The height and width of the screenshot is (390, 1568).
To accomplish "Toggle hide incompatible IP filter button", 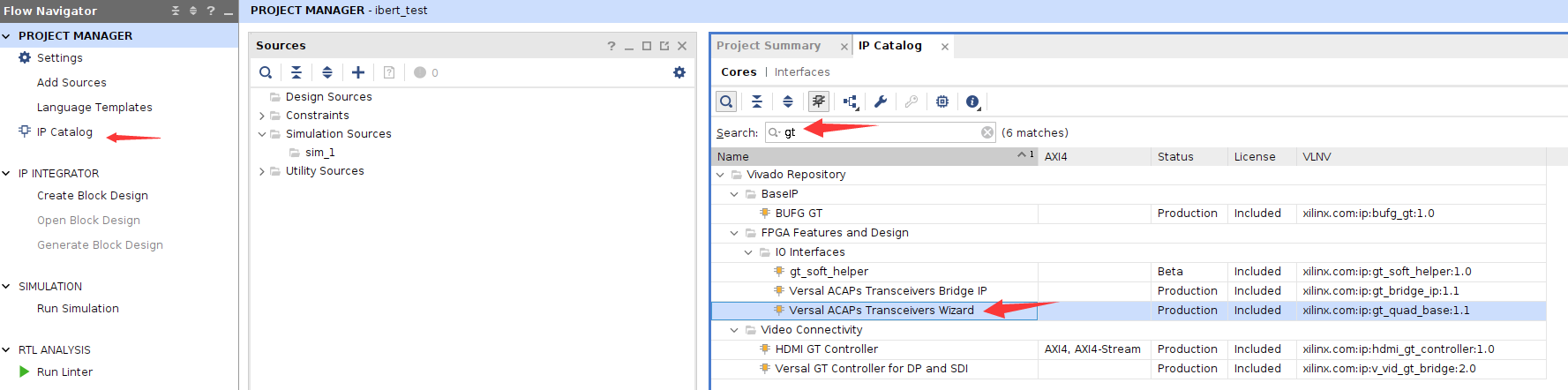I will click(819, 101).
